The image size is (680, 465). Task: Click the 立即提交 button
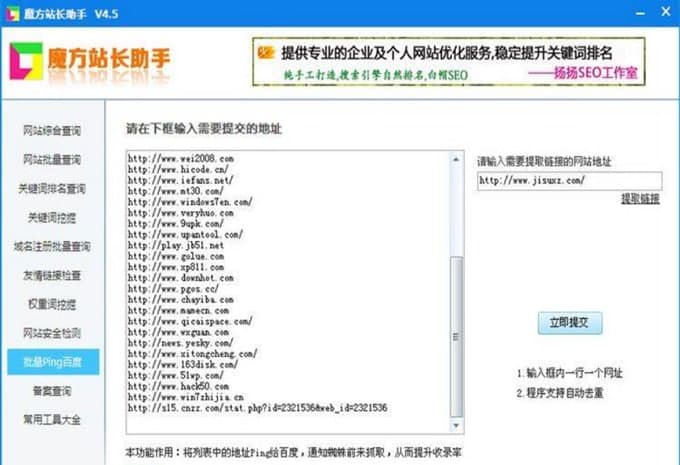coord(570,323)
